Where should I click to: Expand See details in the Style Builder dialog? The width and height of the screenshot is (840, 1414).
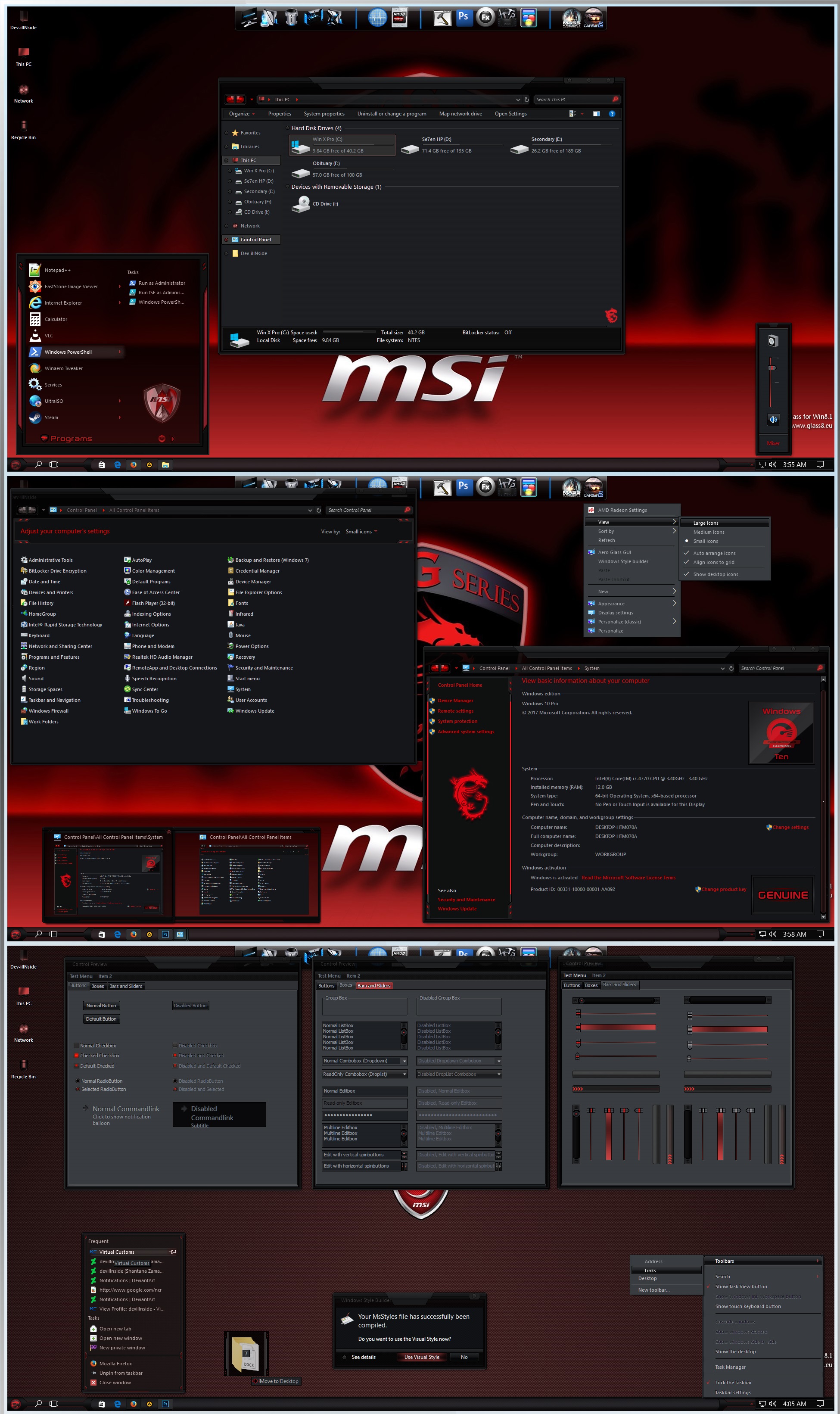tap(359, 1357)
